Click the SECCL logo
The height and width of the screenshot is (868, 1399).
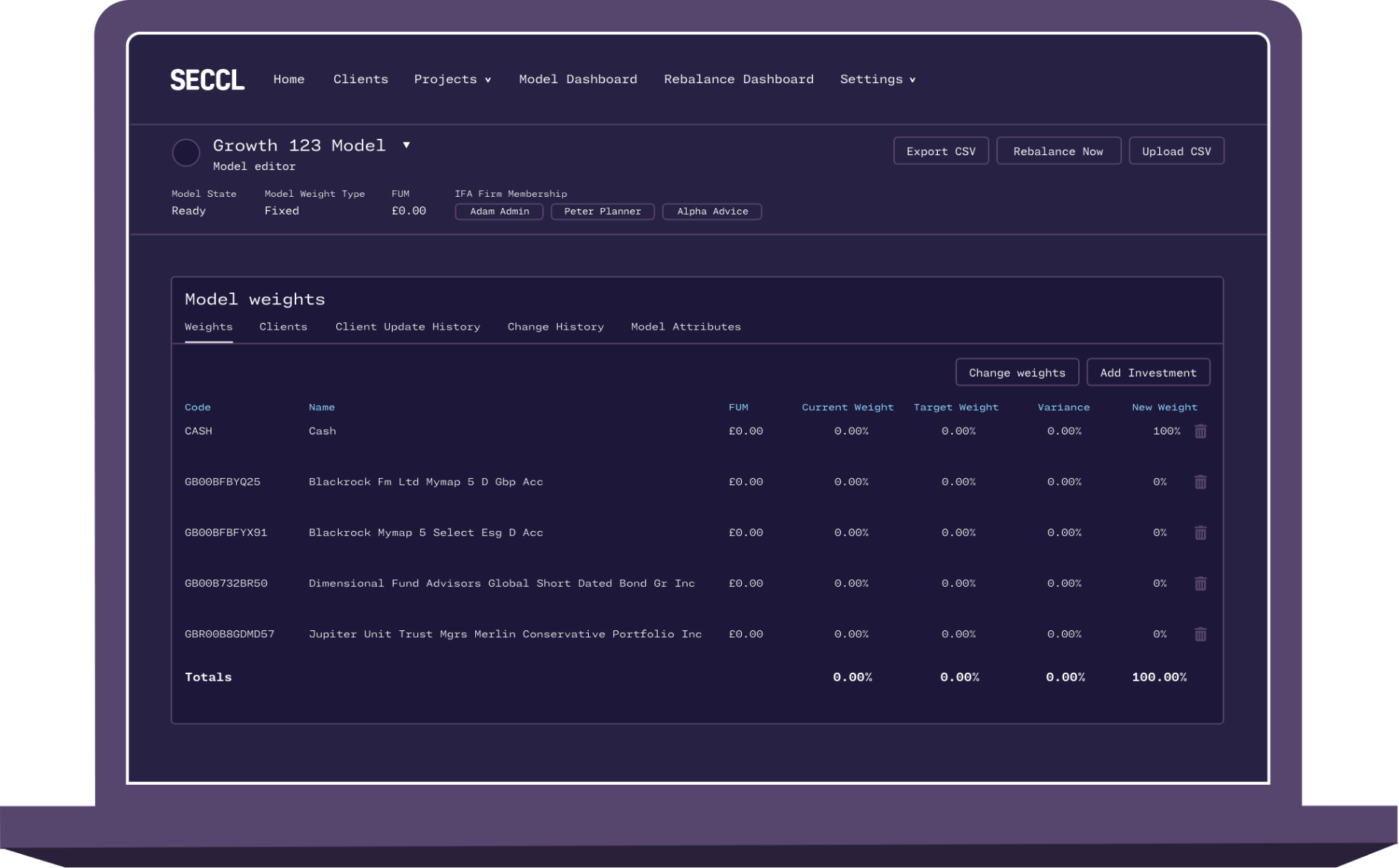click(x=207, y=79)
